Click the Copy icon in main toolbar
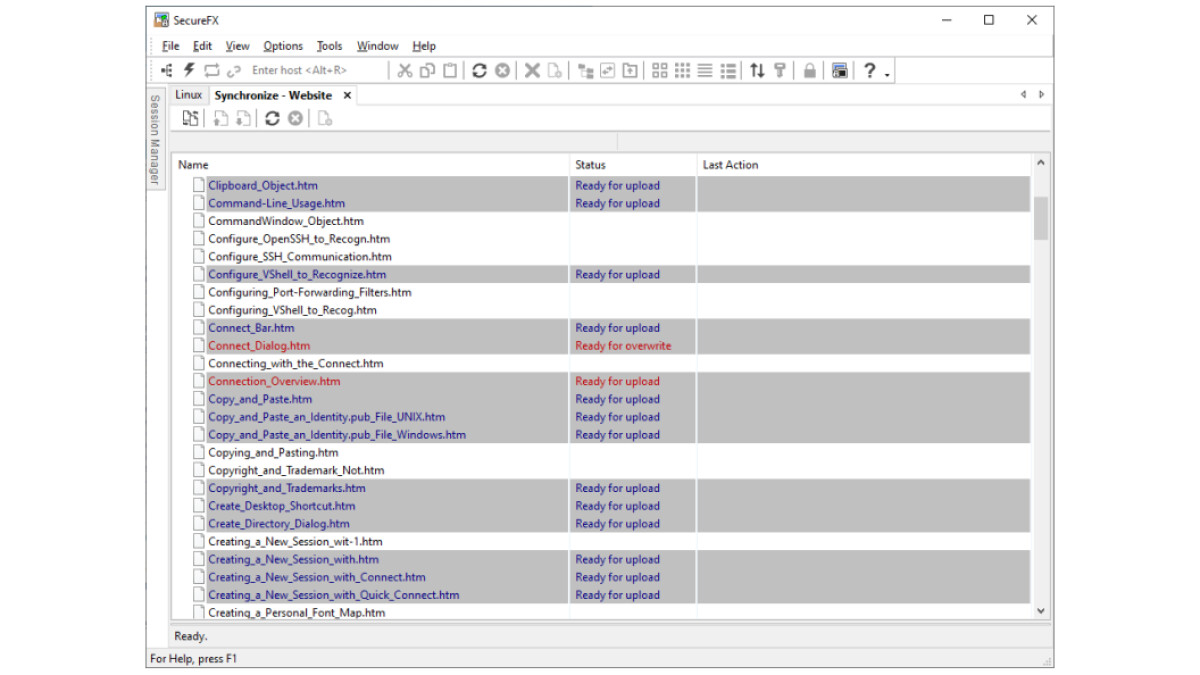The image size is (1200, 675). click(x=427, y=70)
